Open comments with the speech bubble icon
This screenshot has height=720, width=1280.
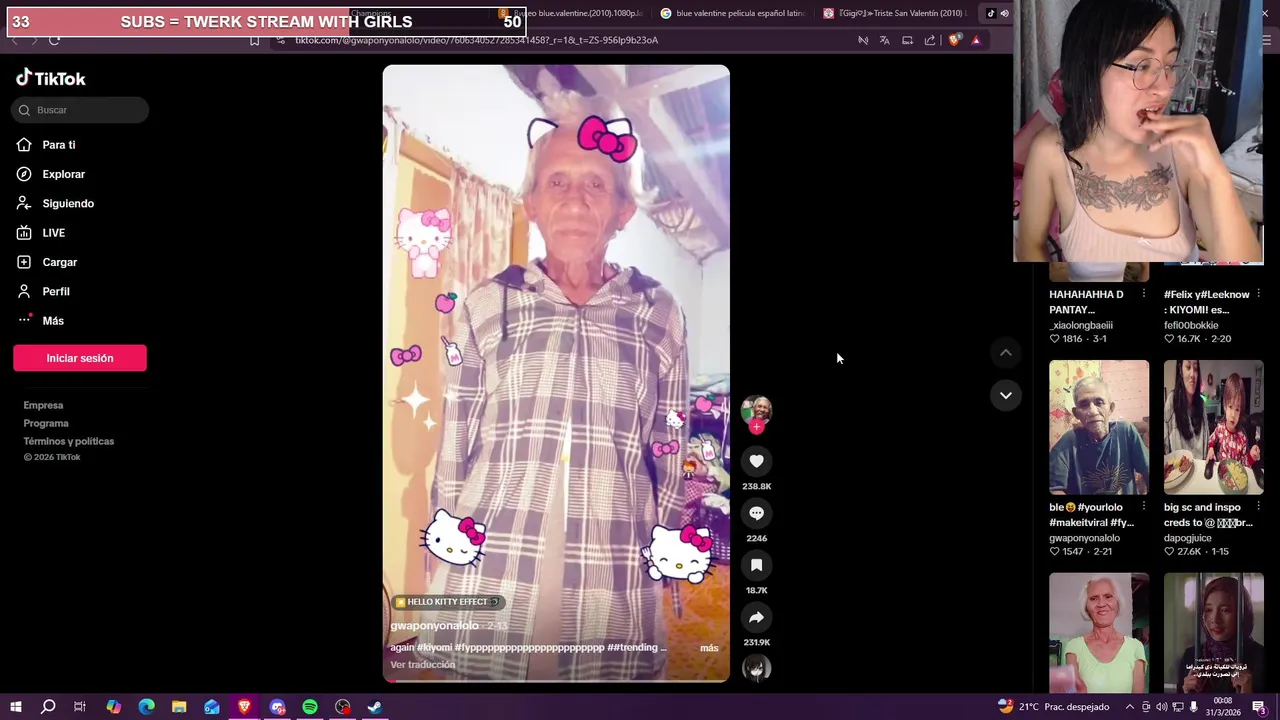coord(756,513)
